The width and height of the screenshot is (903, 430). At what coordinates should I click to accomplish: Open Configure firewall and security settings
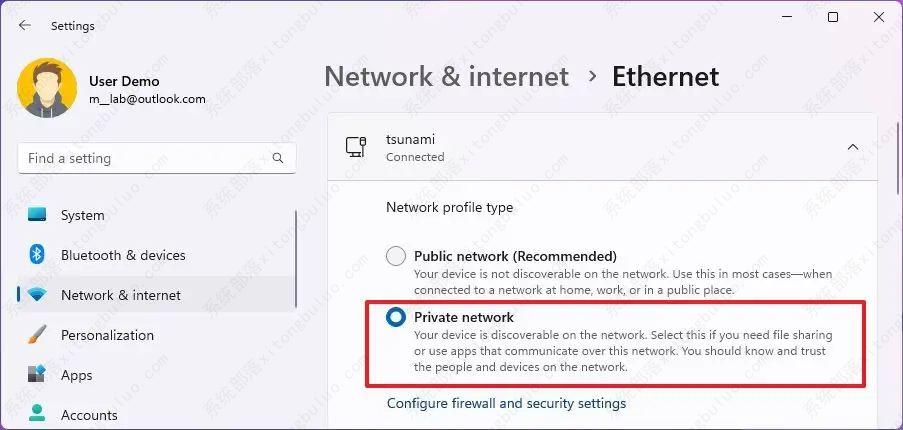(506, 403)
